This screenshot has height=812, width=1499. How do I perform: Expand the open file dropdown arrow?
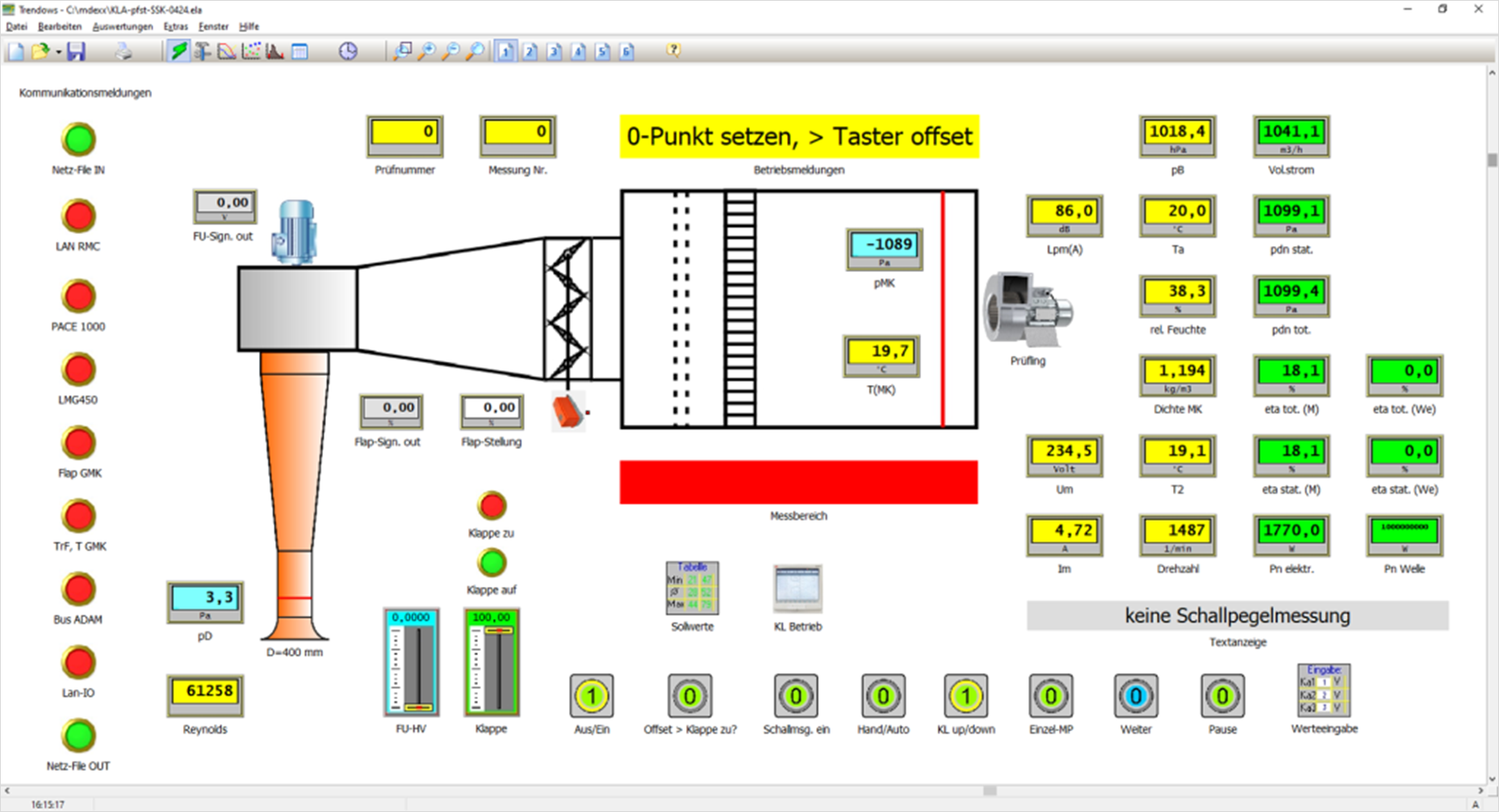coord(59,52)
